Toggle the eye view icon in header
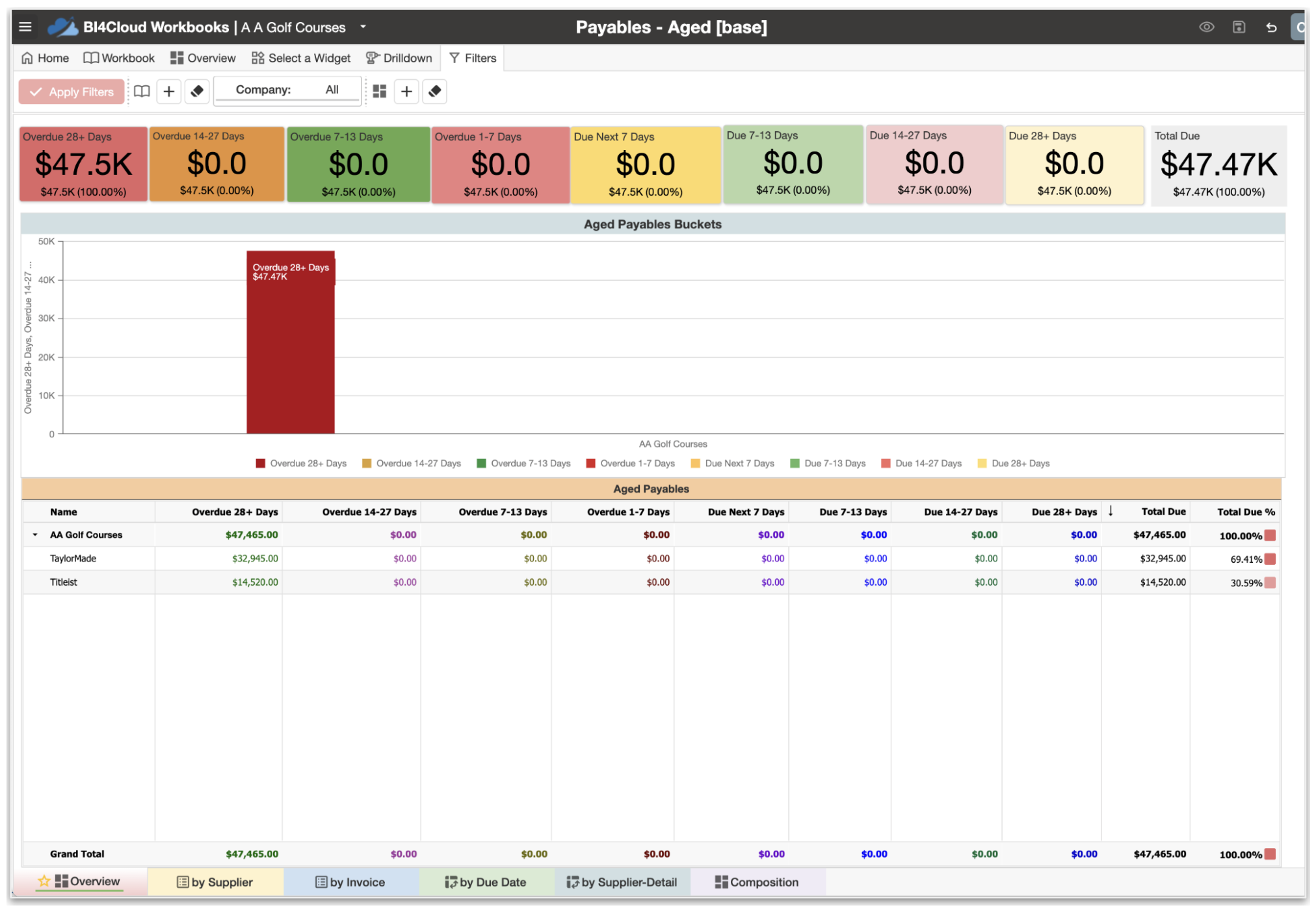 click(1206, 27)
